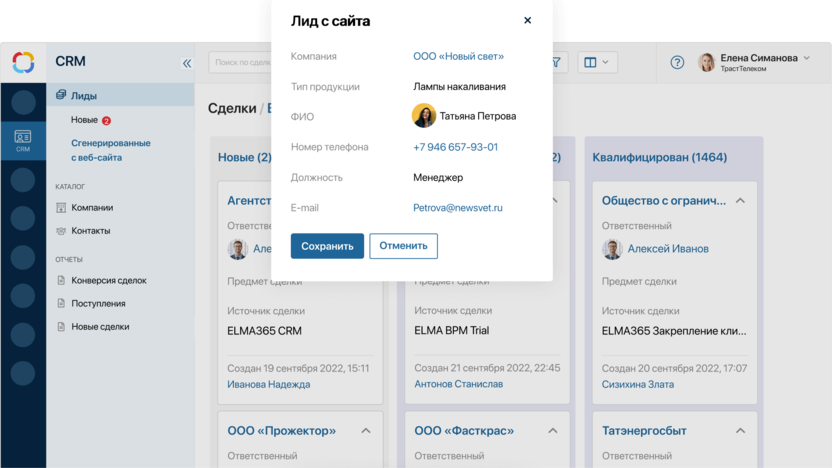This screenshot has width=832, height=468.
Task: Expand the Елена Симанова user menu
Action: point(807,58)
